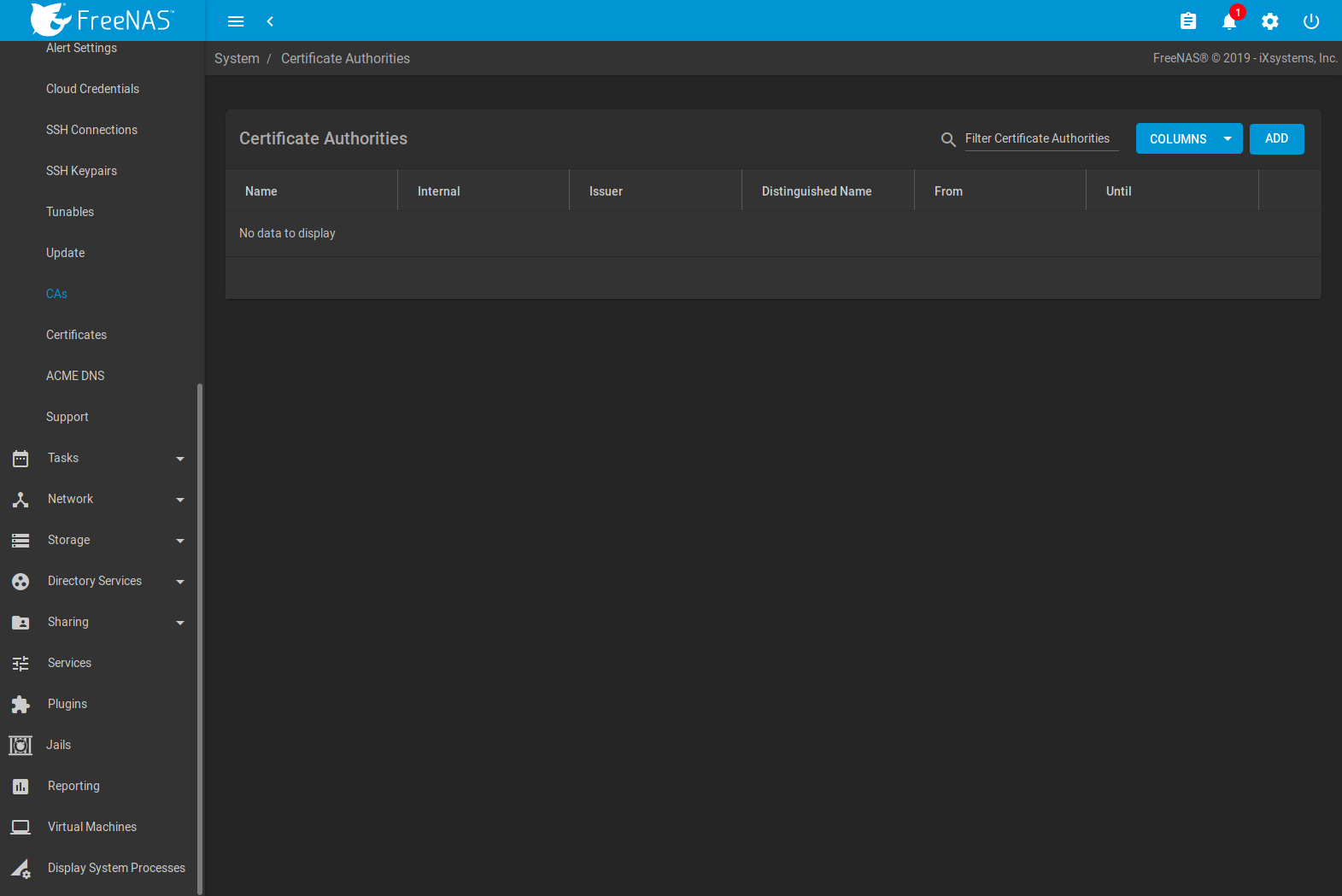Open SSH Connections
The width and height of the screenshot is (1342, 896).
click(x=91, y=130)
